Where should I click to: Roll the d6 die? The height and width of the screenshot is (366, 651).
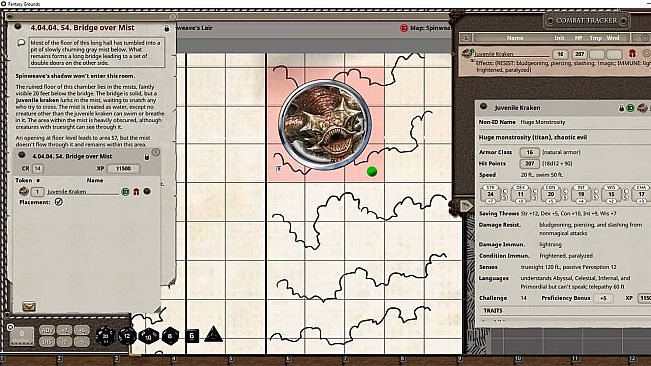[192, 336]
